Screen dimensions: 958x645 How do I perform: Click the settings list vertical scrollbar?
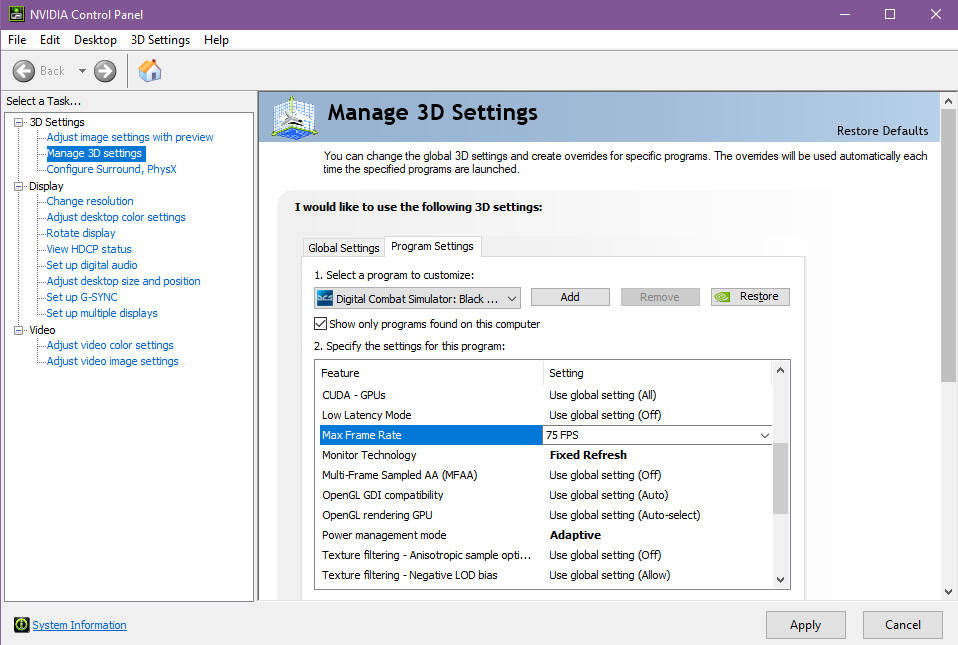coord(781,478)
